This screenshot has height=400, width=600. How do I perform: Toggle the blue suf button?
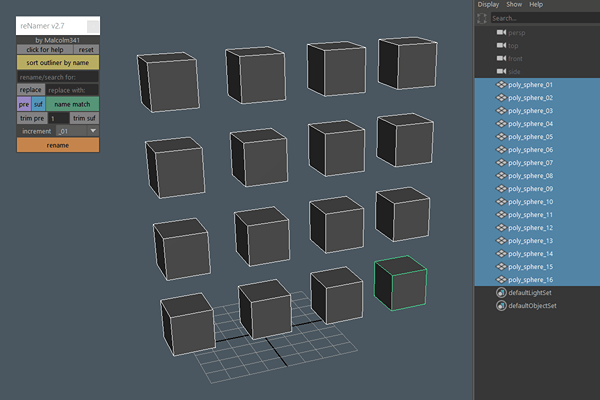(x=38, y=104)
